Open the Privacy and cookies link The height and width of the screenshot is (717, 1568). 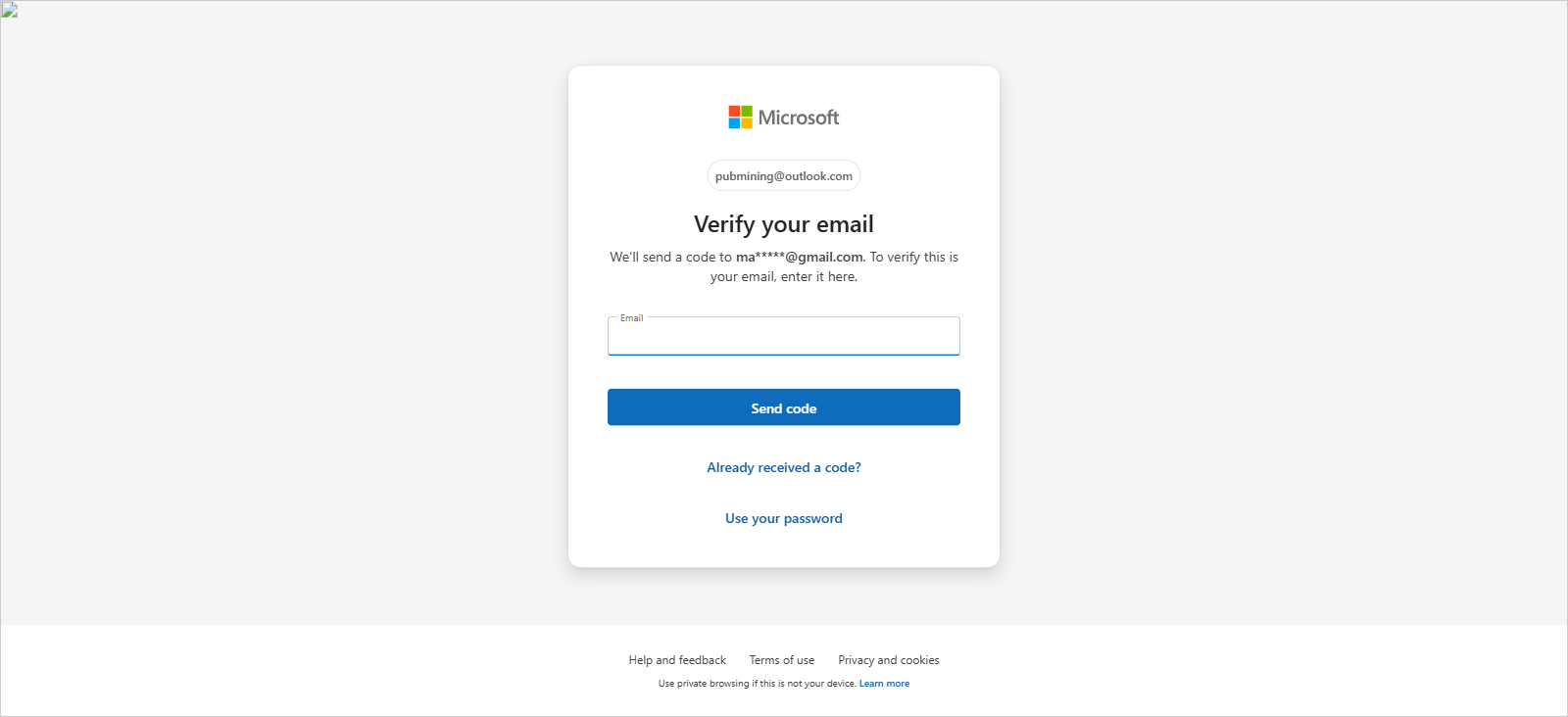(888, 660)
